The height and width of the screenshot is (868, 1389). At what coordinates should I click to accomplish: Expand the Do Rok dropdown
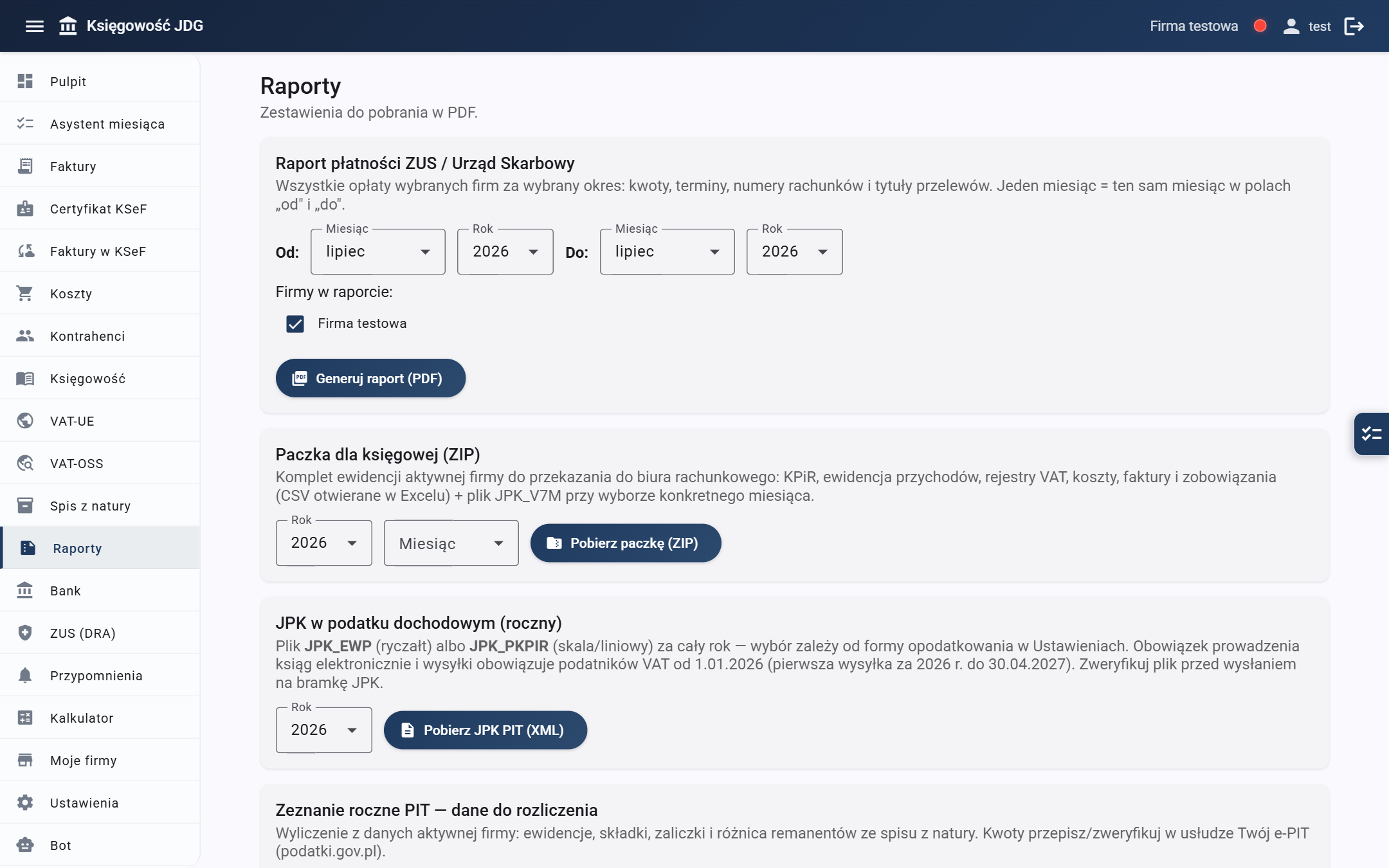click(795, 252)
